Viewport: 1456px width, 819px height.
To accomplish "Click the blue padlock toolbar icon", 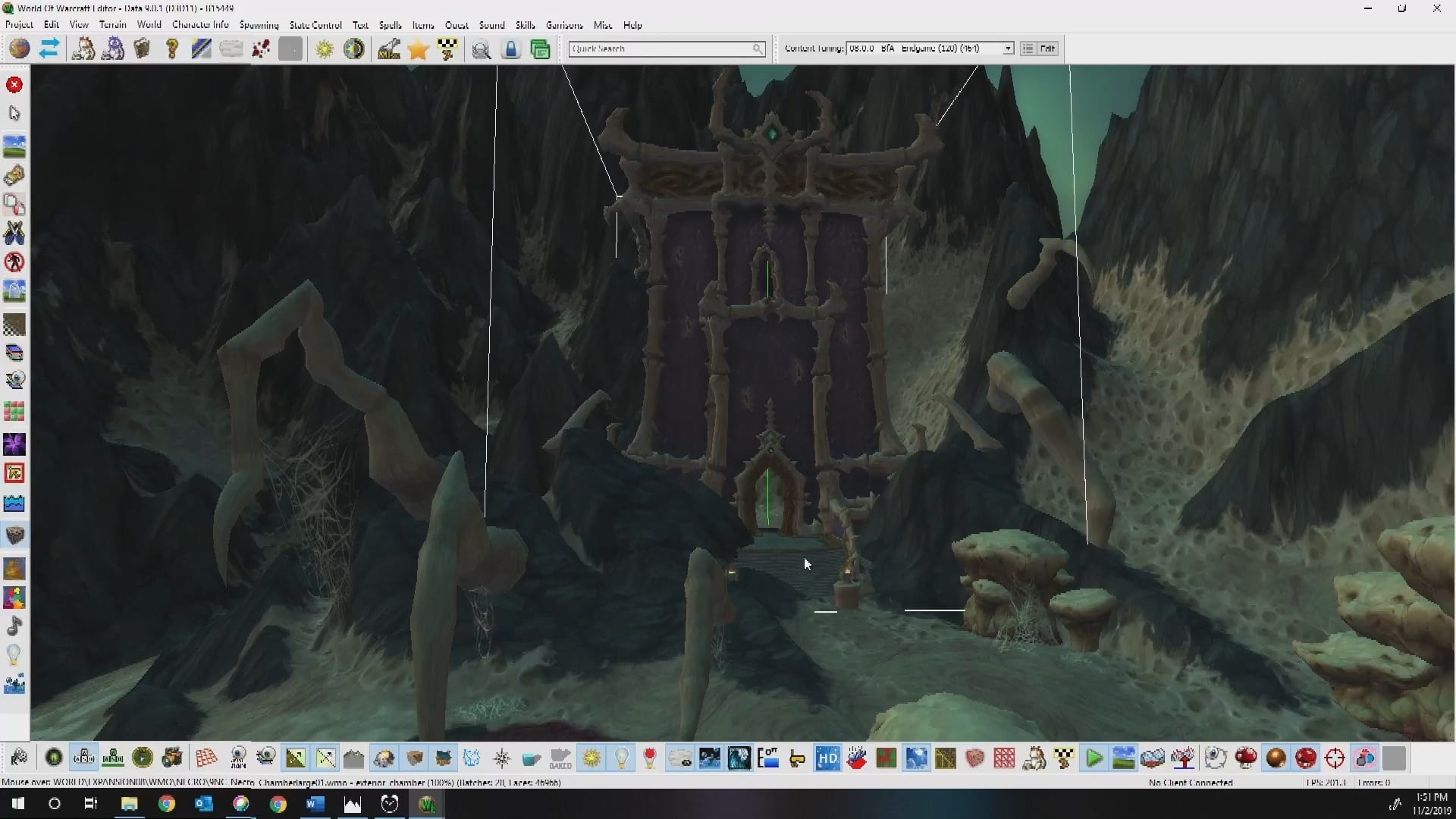I will [511, 49].
